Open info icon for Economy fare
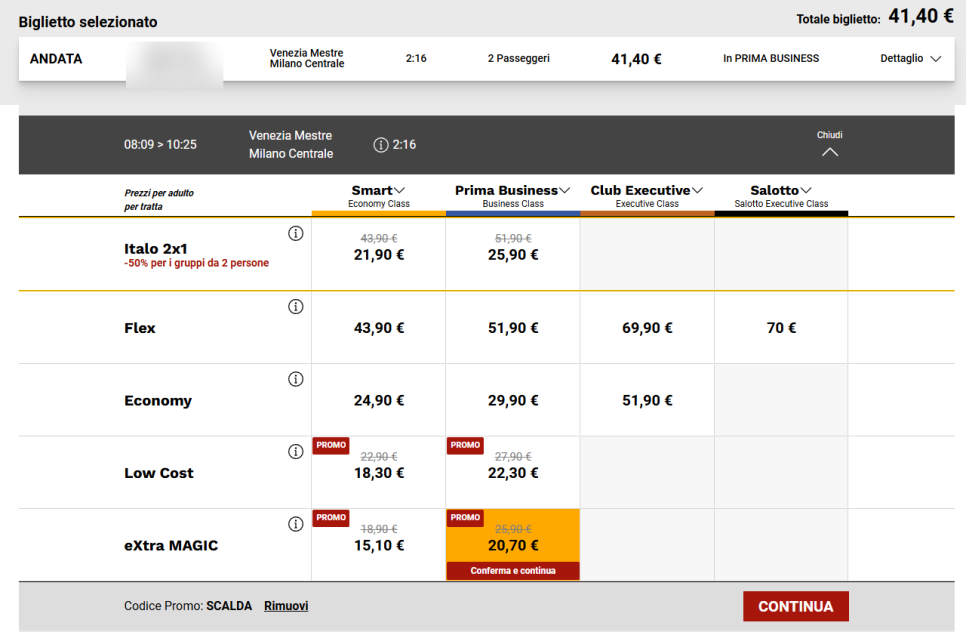Image resolution: width=966 pixels, height=632 pixels. click(296, 379)
